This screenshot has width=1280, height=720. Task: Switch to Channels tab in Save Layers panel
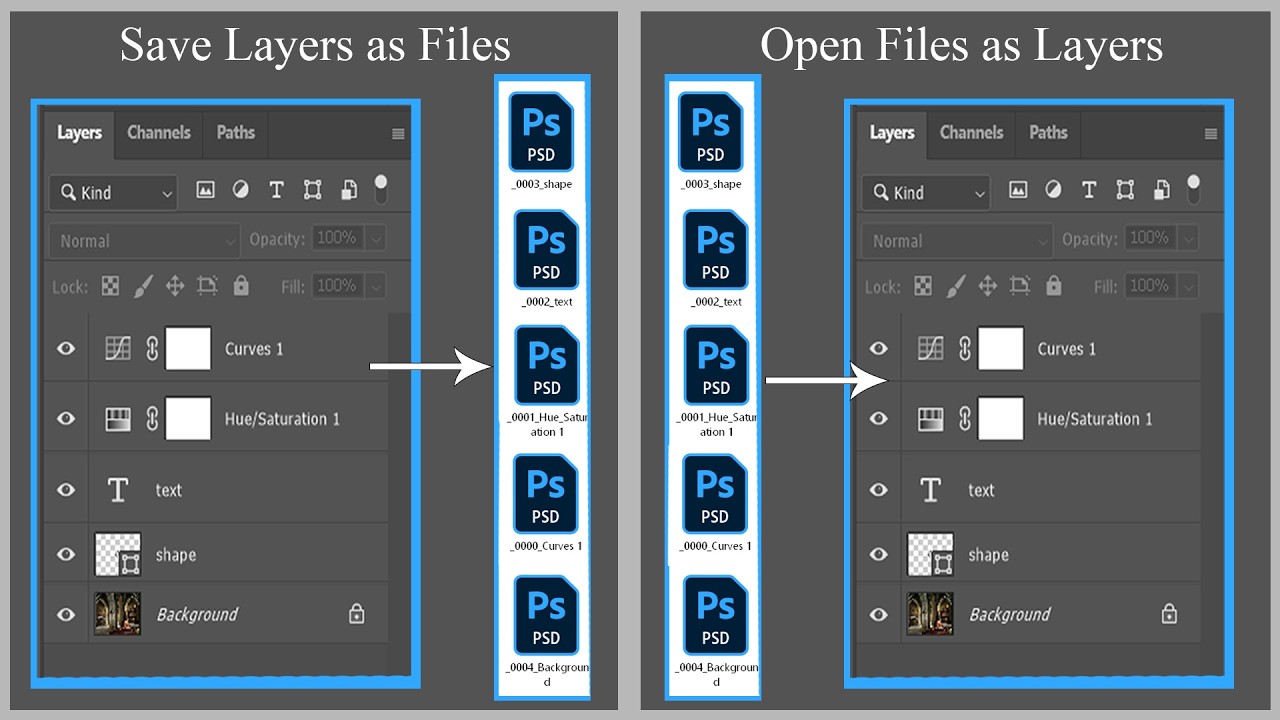[x=159, y=133]
